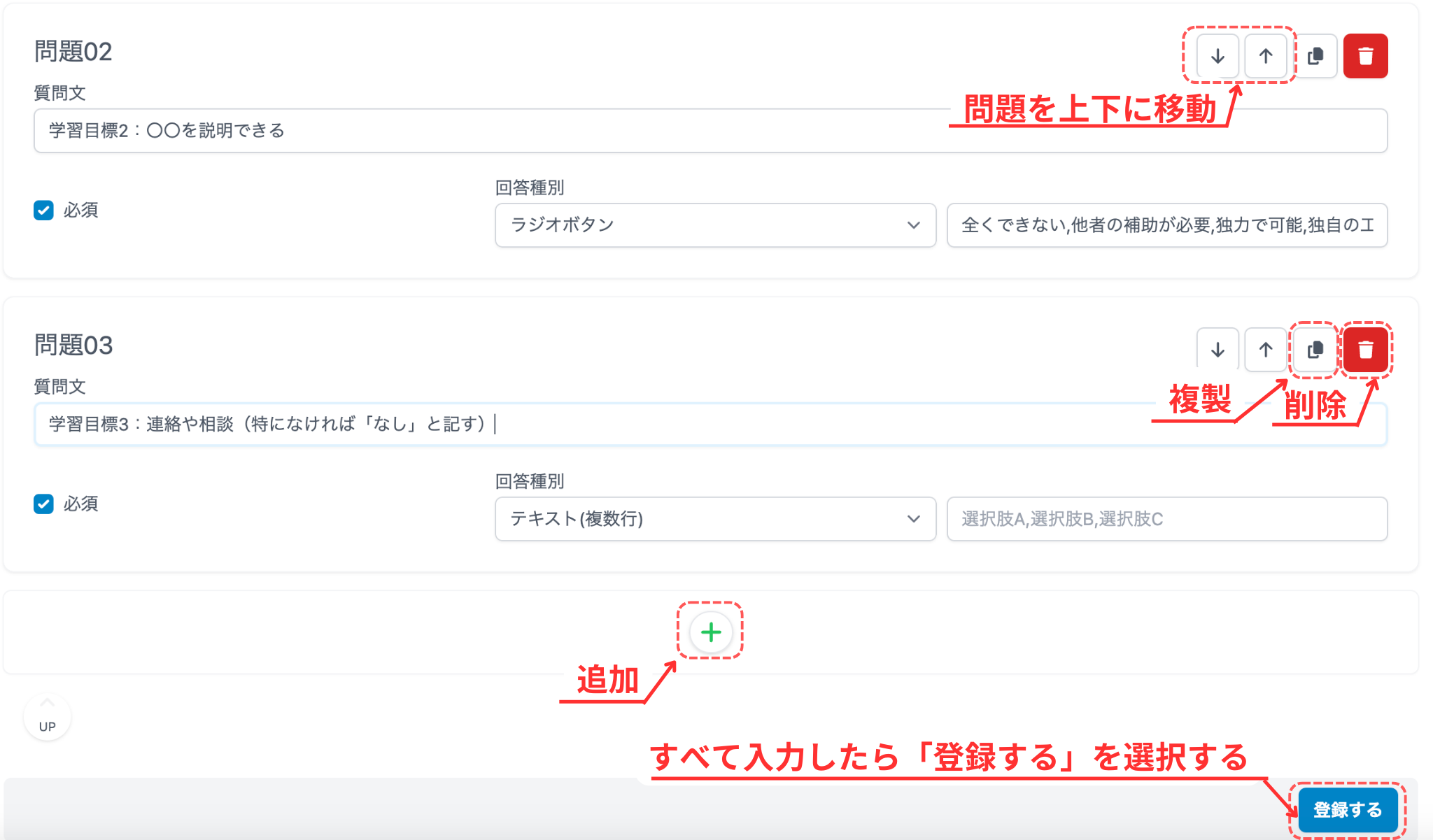Delete 問題02 using the red trash icon
The width and height of the screenshot is (1433, 840).
(1366, 57)
